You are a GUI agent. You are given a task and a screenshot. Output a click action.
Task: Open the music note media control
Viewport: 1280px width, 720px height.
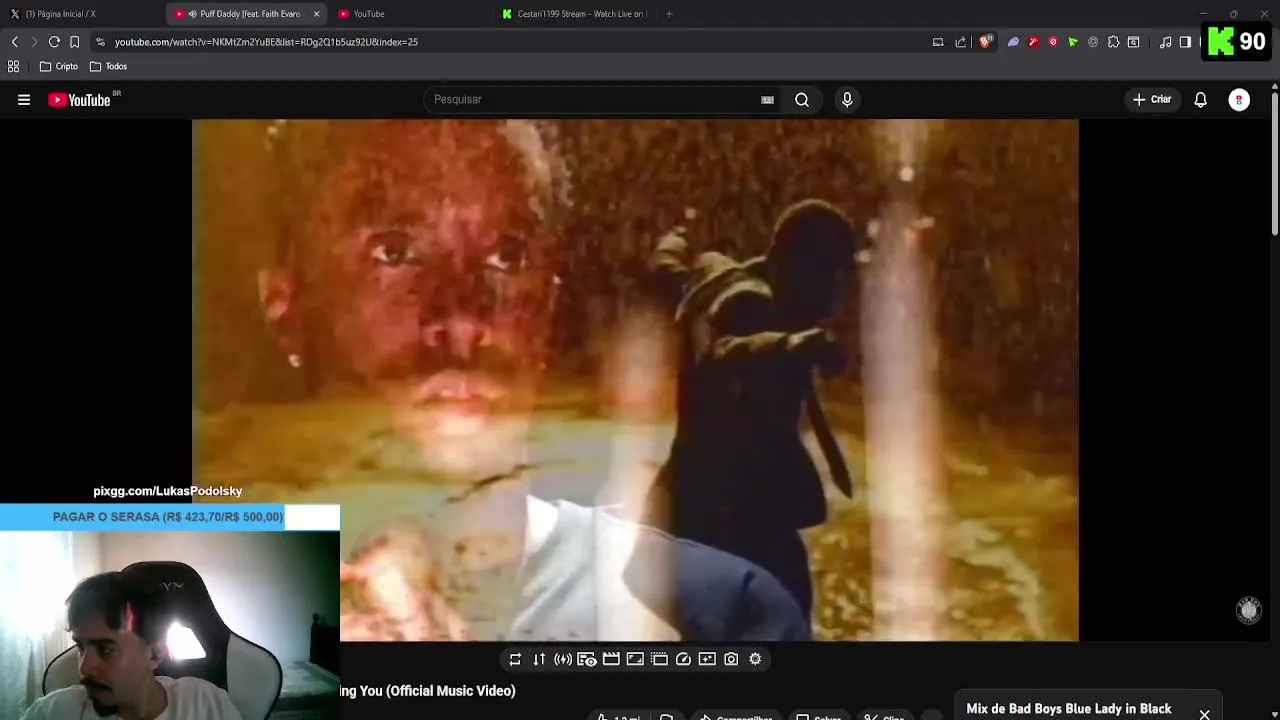click(1166, 42)
